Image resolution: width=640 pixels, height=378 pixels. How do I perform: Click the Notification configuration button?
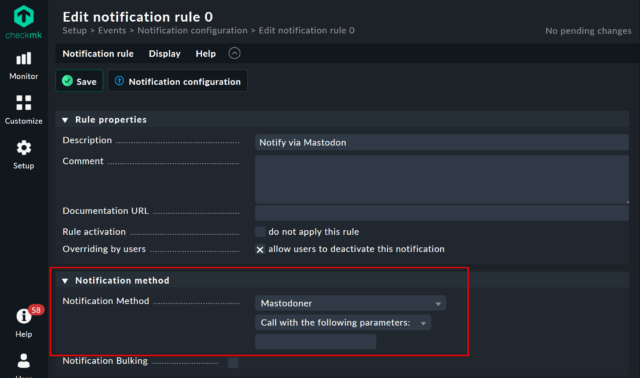tap(178, 81)
